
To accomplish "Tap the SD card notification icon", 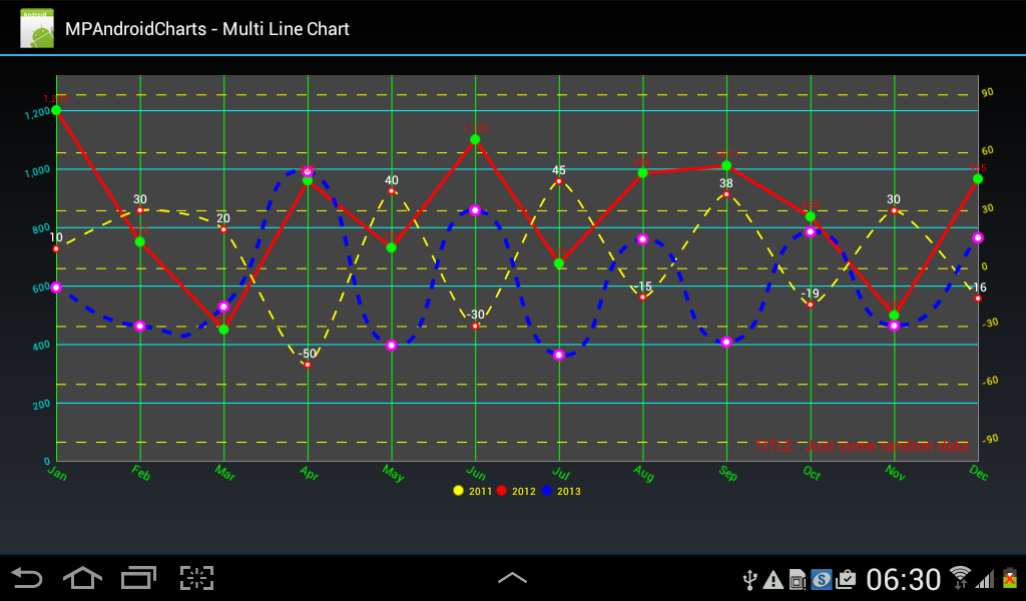I will 797,580.
